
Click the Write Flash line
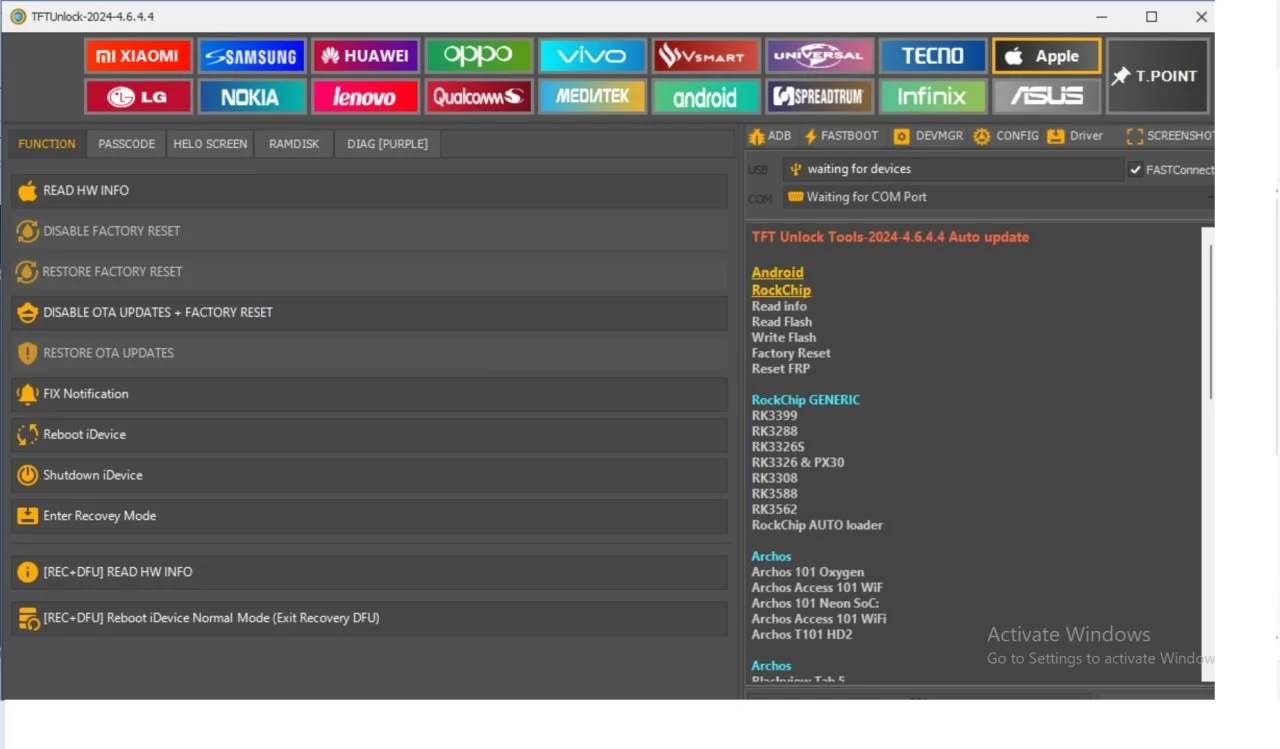coord(784,338)
